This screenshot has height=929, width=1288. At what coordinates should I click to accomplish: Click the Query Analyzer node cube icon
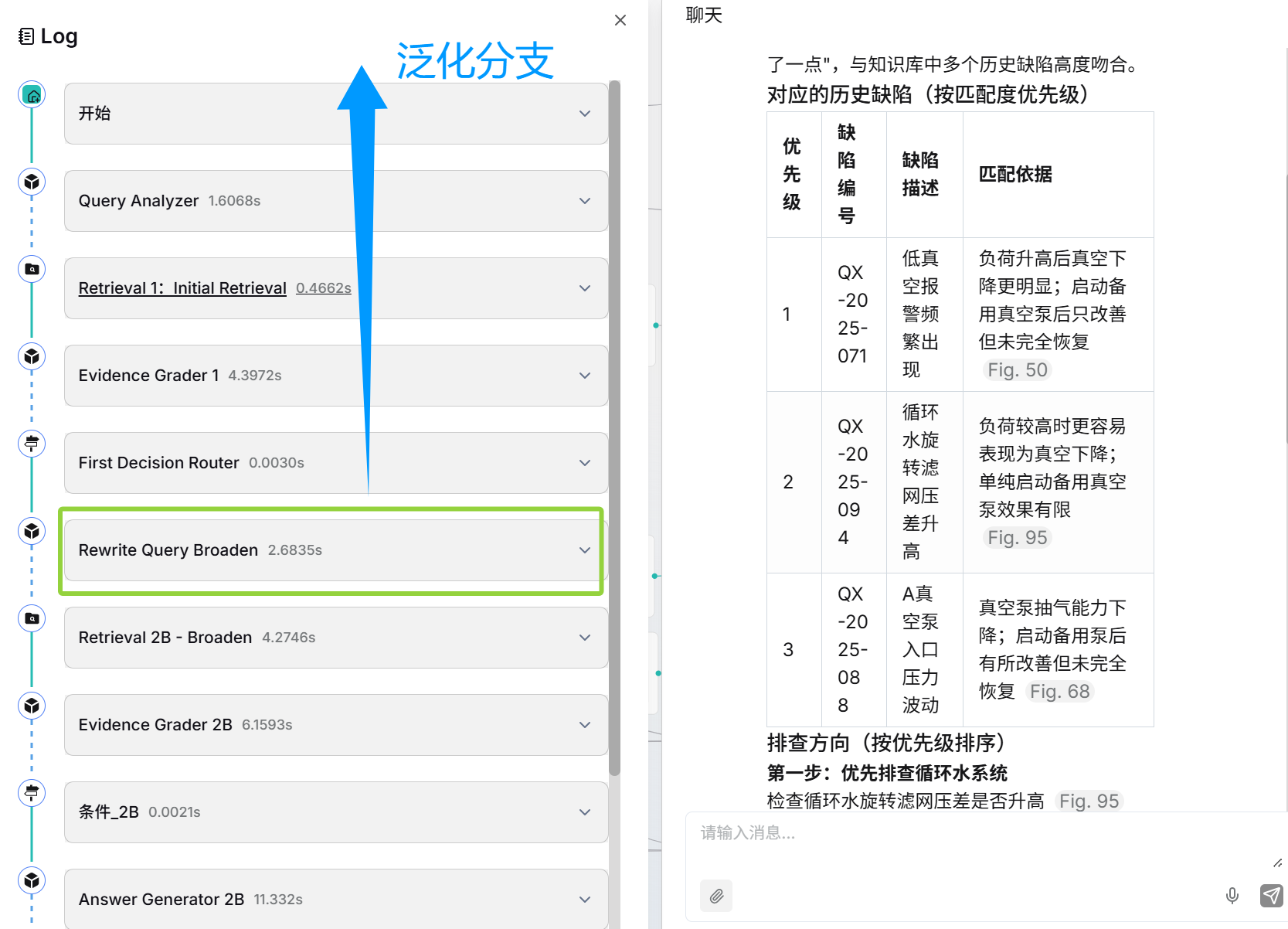32,182
